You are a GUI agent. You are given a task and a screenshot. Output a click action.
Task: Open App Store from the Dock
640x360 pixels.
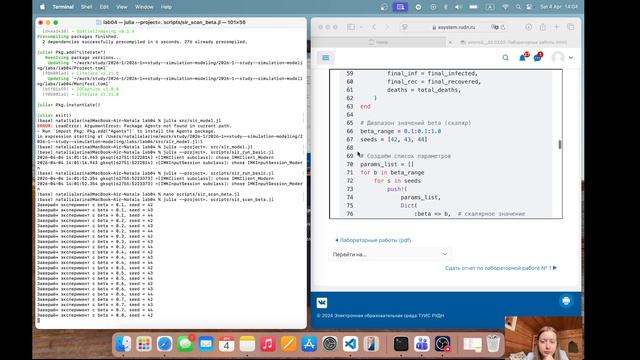point(309,344)
